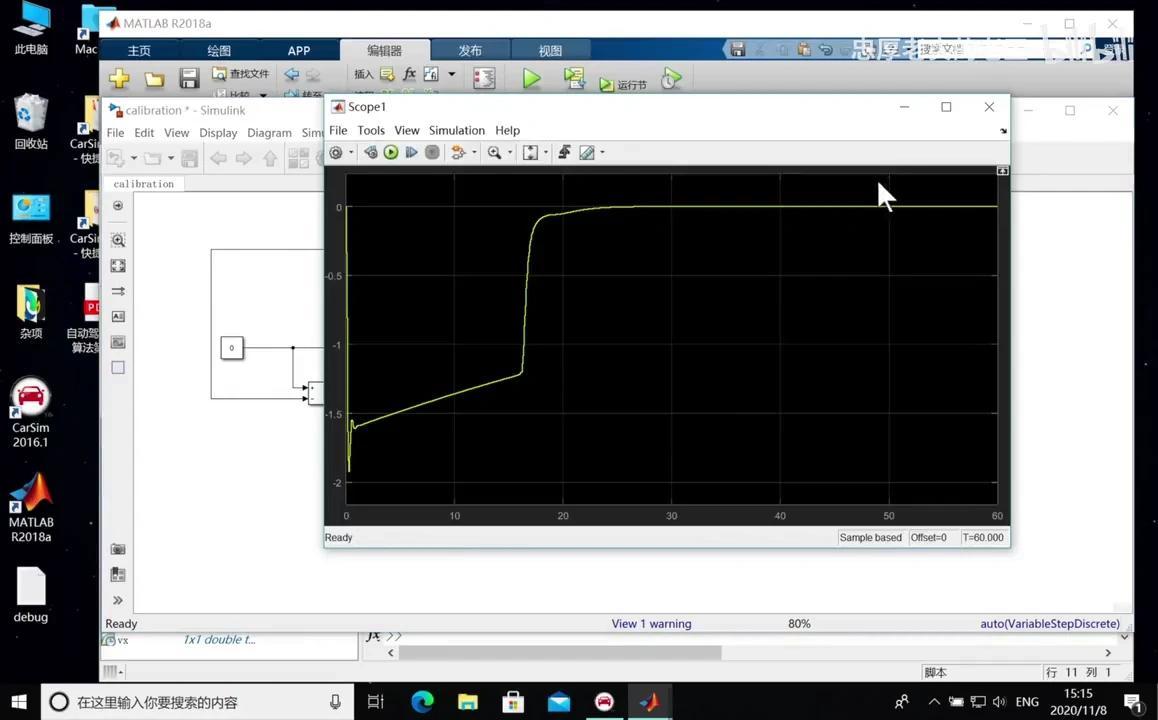1158x720 pixels.
Task: Click the Save icon in MATLAB toolstrip
Action: (189, 78)
